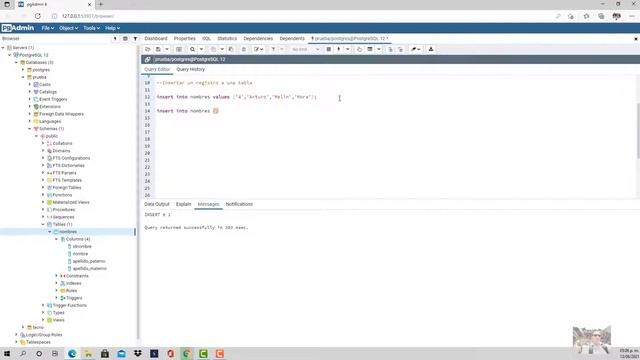Open the Help menu
This screenshot has height=360, width=640.
[112, 28]
